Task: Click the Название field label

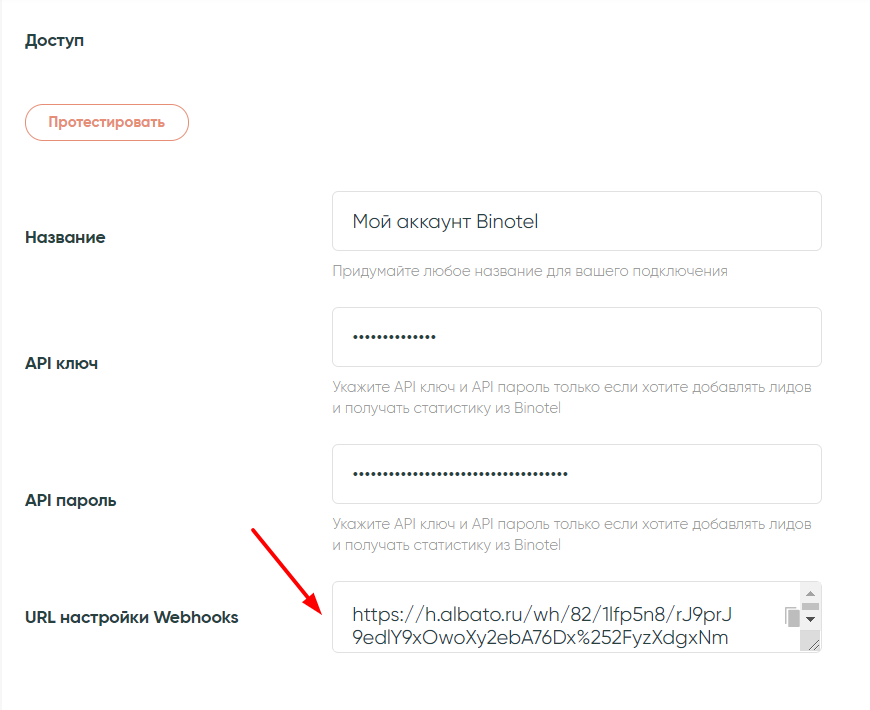Action: [65, 237]
